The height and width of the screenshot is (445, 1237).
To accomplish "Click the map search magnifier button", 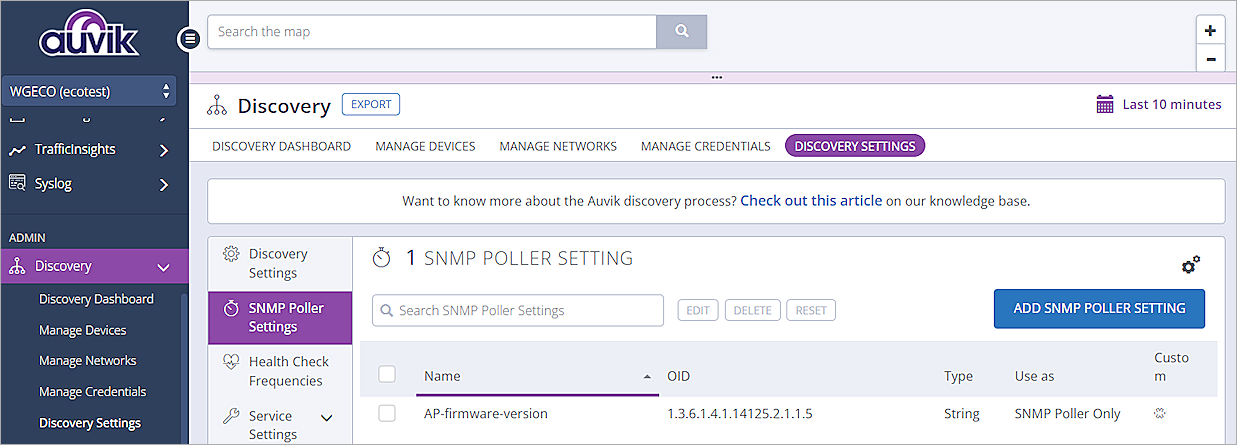I will point(682,31).
